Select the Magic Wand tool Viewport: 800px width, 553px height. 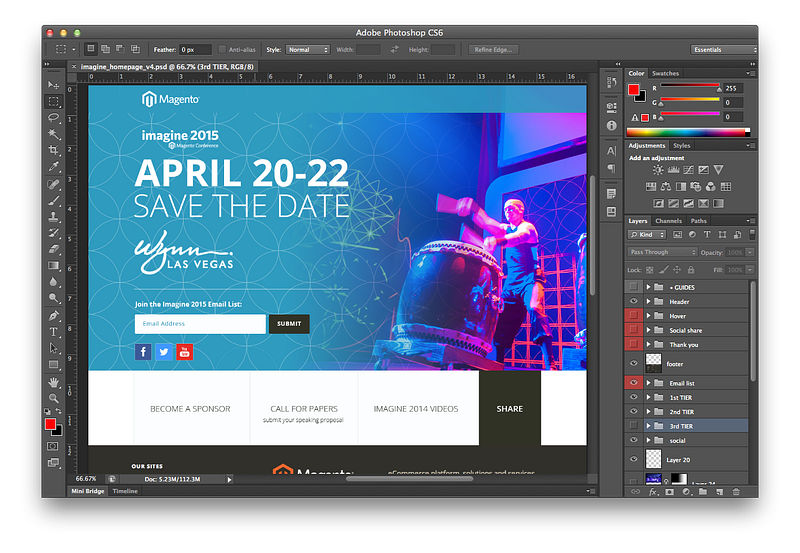click(53, 134)
